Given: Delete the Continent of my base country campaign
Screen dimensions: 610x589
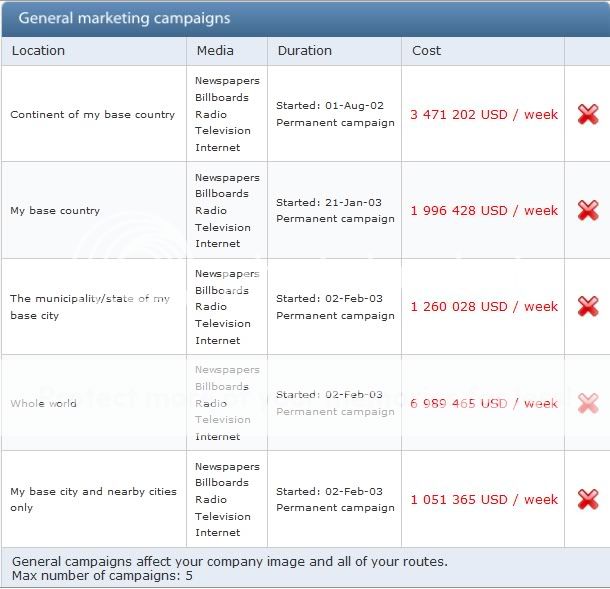Looking at the screenshot, I should pyautogui.click(x=588, y=114).
